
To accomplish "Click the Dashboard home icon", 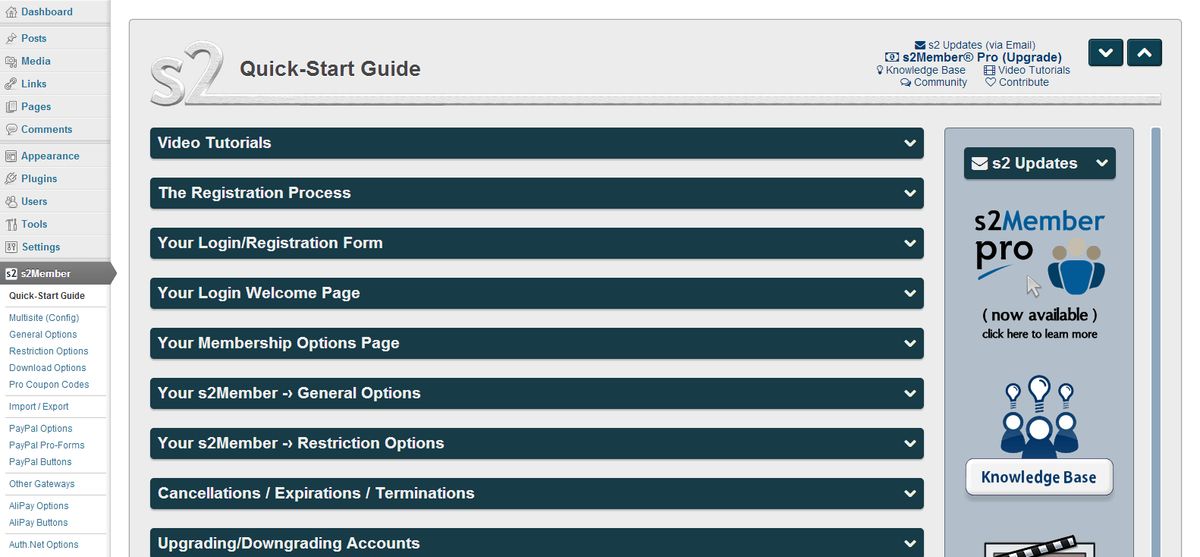I will 11,12.
